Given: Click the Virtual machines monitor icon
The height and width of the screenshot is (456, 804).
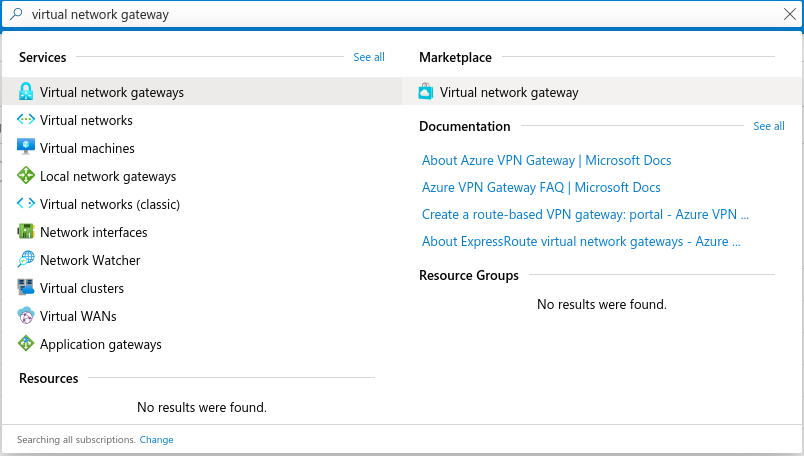Looking at the screenshot, I should 26,147.
